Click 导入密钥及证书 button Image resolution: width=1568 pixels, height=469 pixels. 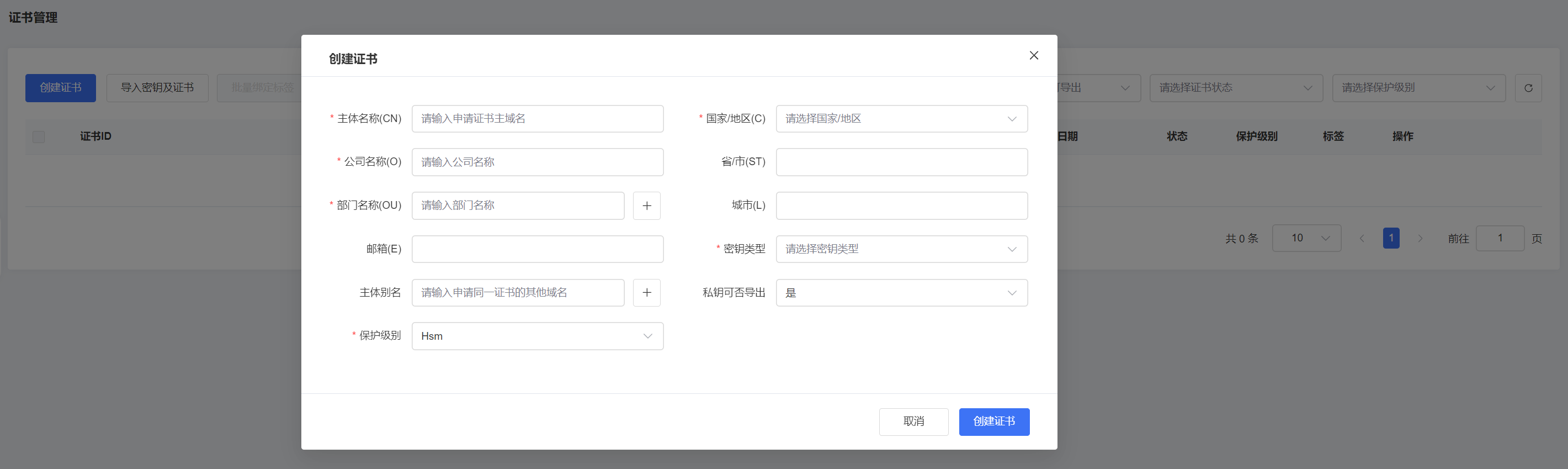(x=157, y=88)
